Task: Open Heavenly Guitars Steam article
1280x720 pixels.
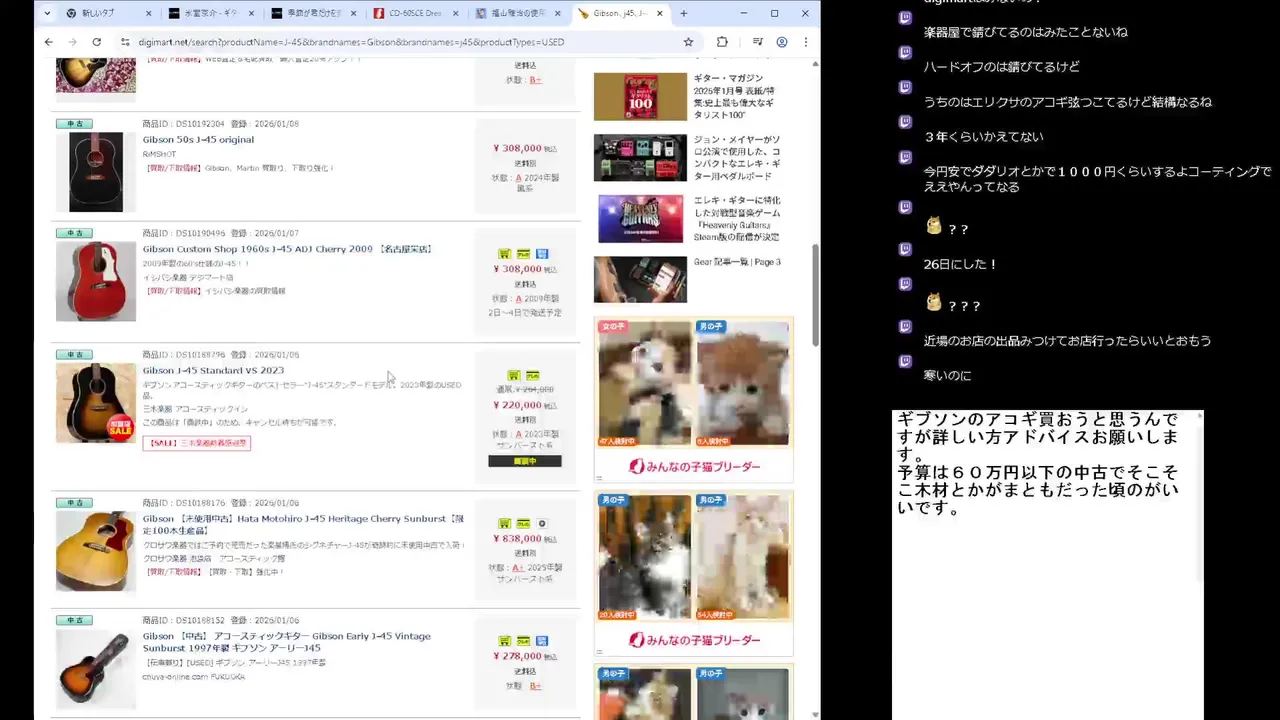Action: [737, 219]
